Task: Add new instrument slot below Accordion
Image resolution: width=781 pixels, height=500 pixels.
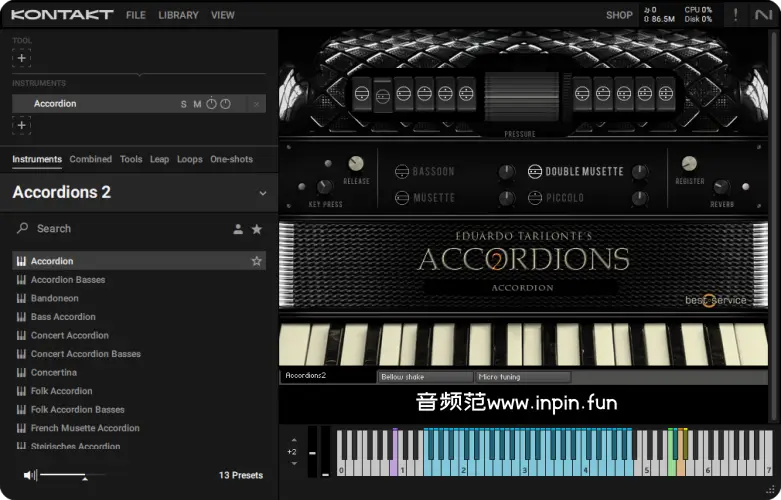Action: [21, 125]
